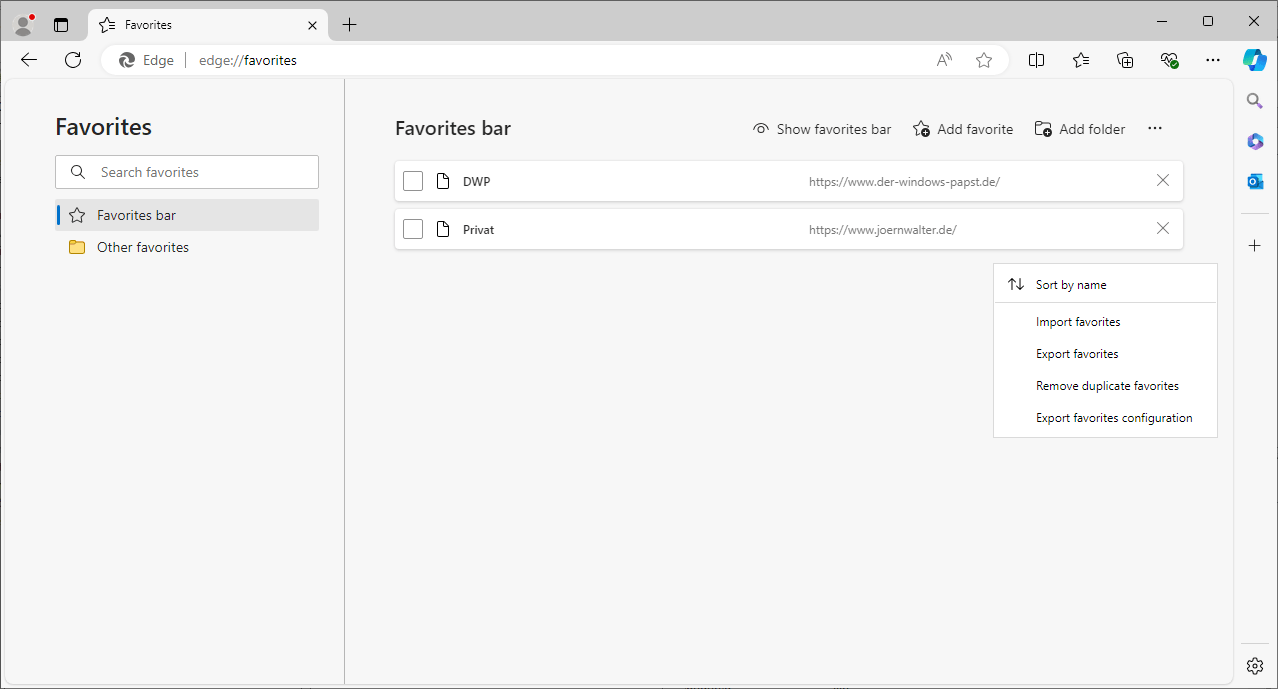Click the Read aloud icon
This screenshot has width=1278, height=689.
pyautogui.click(x=944, y=60)
